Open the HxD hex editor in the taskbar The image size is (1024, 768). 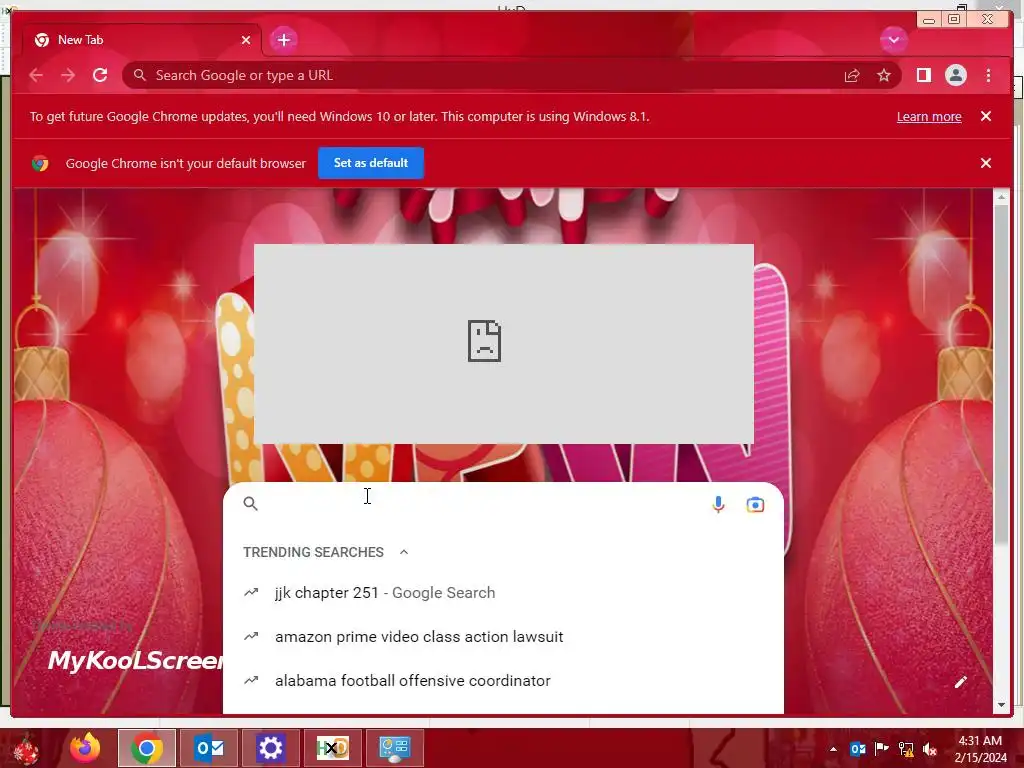tap(332, 748)
